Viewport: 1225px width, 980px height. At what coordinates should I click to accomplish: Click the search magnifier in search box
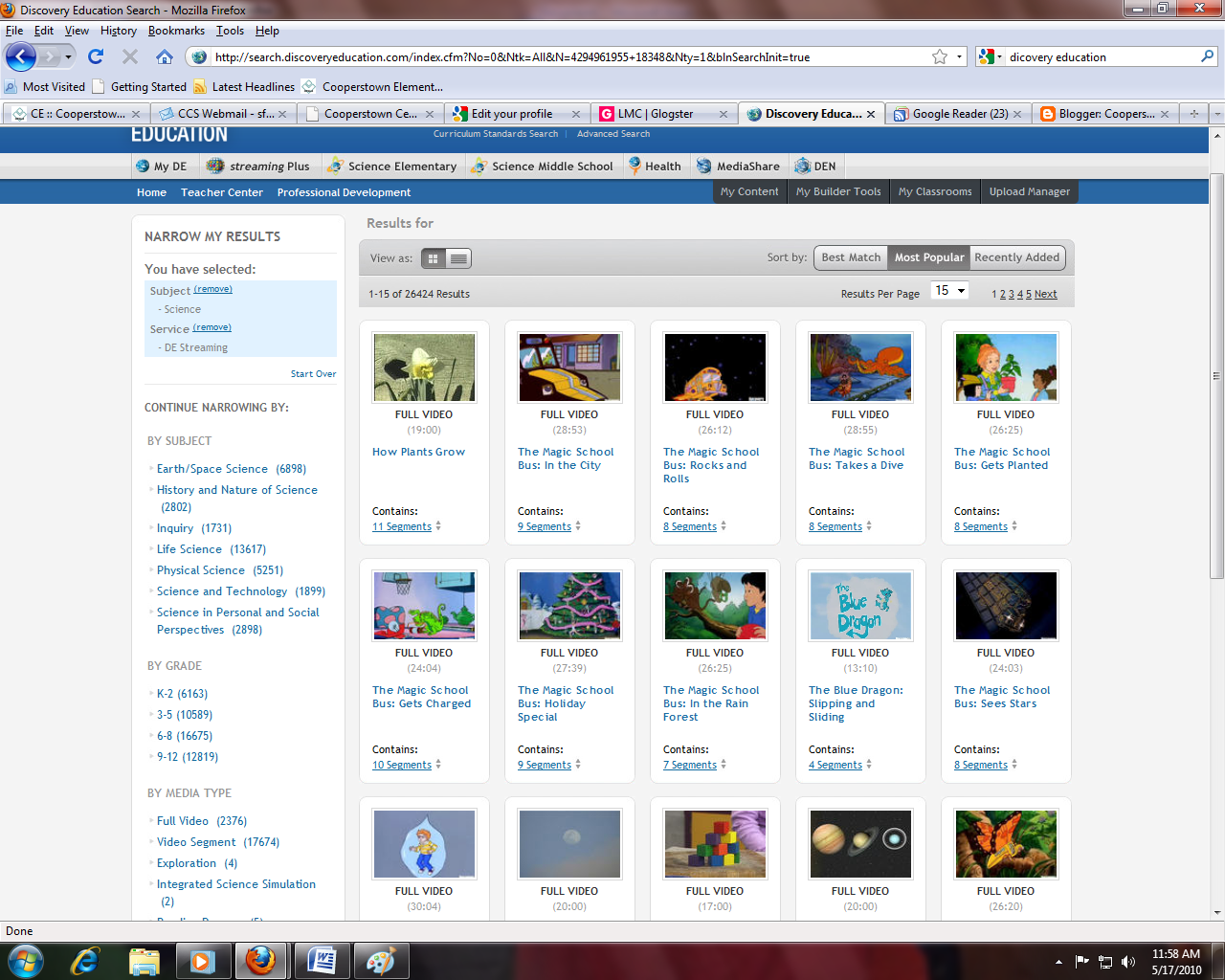pos(1207,56)
